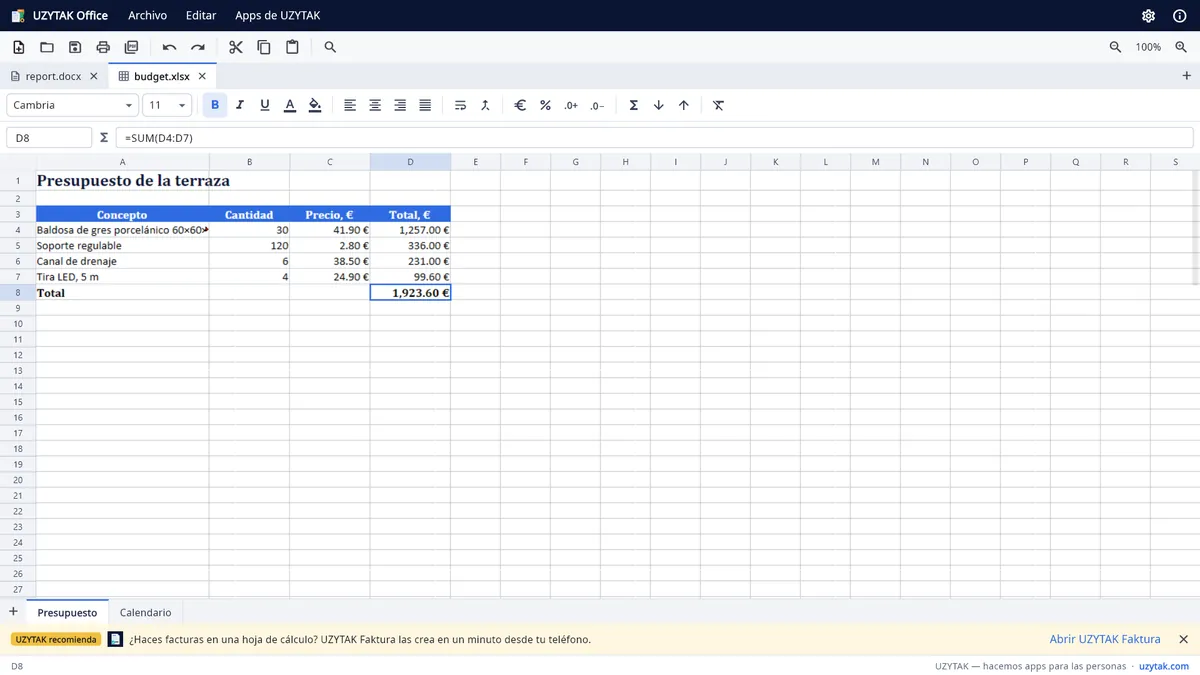This screenshot has height=675, width=1200.
Task: Apply percent number format
Action: tap(545, 105)
